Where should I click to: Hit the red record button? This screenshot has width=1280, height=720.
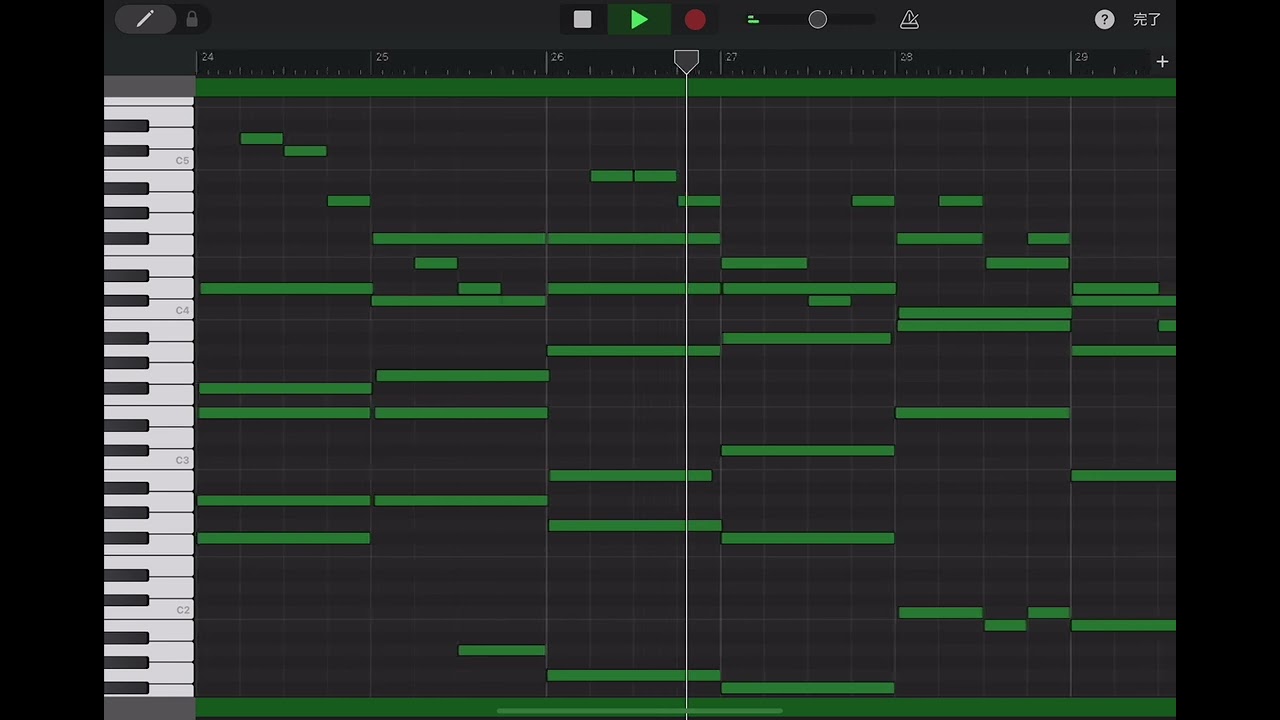pyautogui.click(x=695, y=19)
